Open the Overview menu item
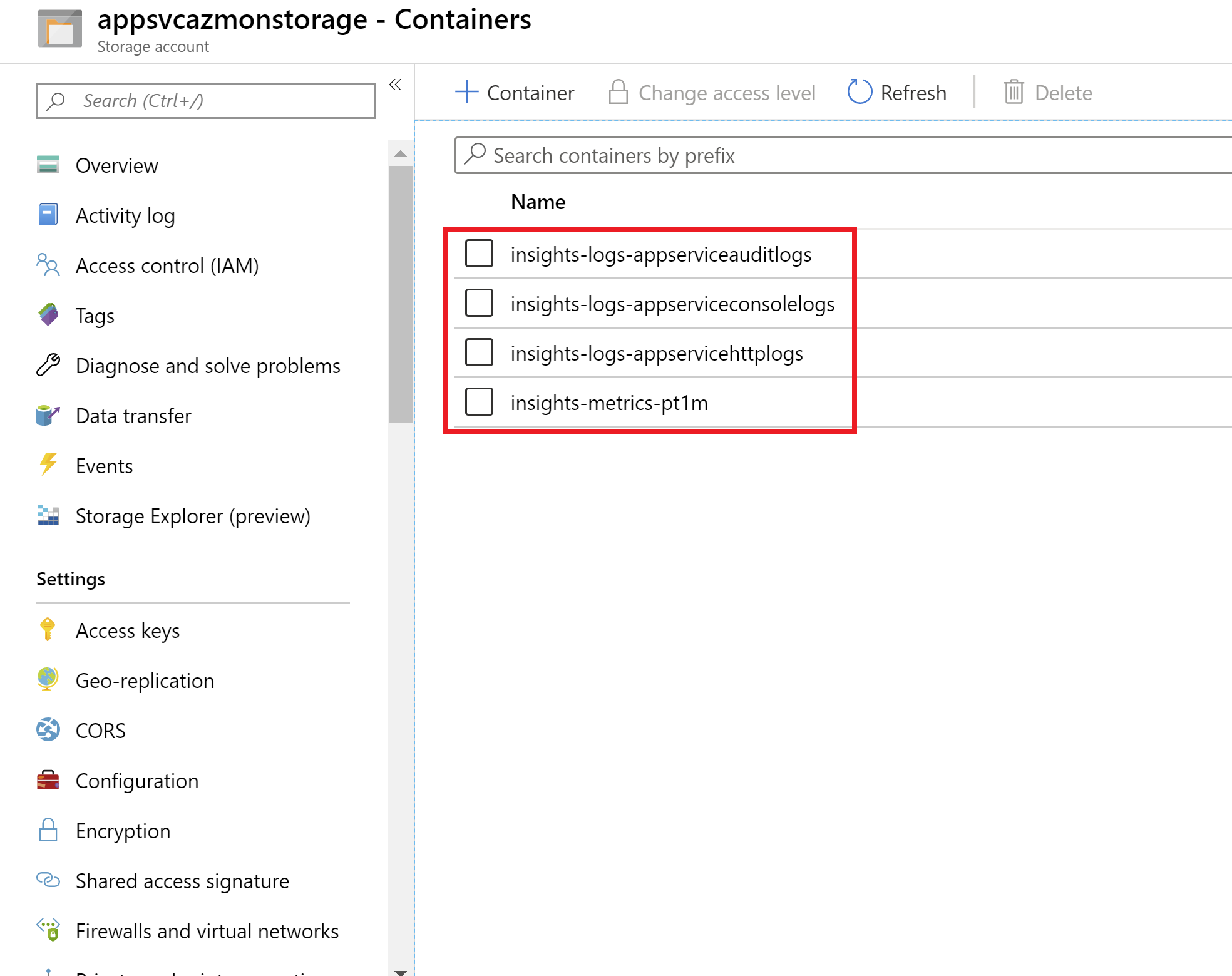1232x976 pixels. tap(116, 165)
